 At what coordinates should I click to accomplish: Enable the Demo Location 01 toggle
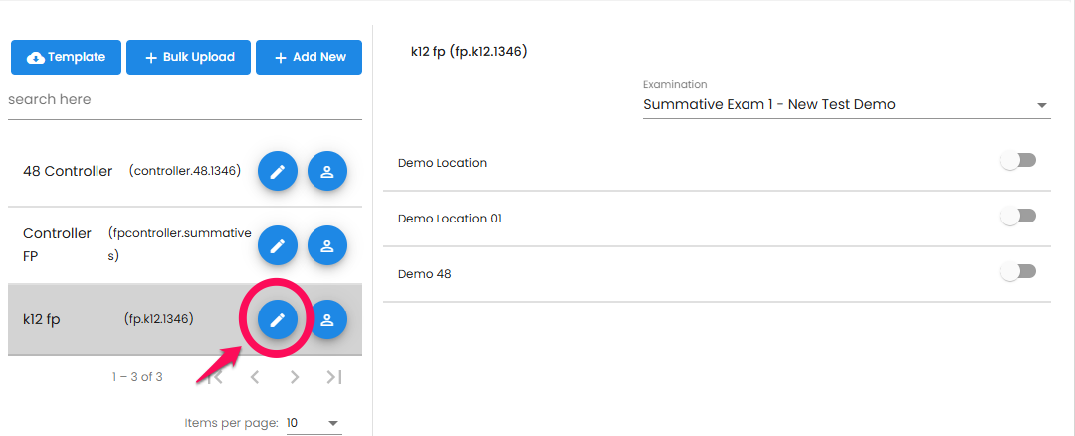[1018, 217]
